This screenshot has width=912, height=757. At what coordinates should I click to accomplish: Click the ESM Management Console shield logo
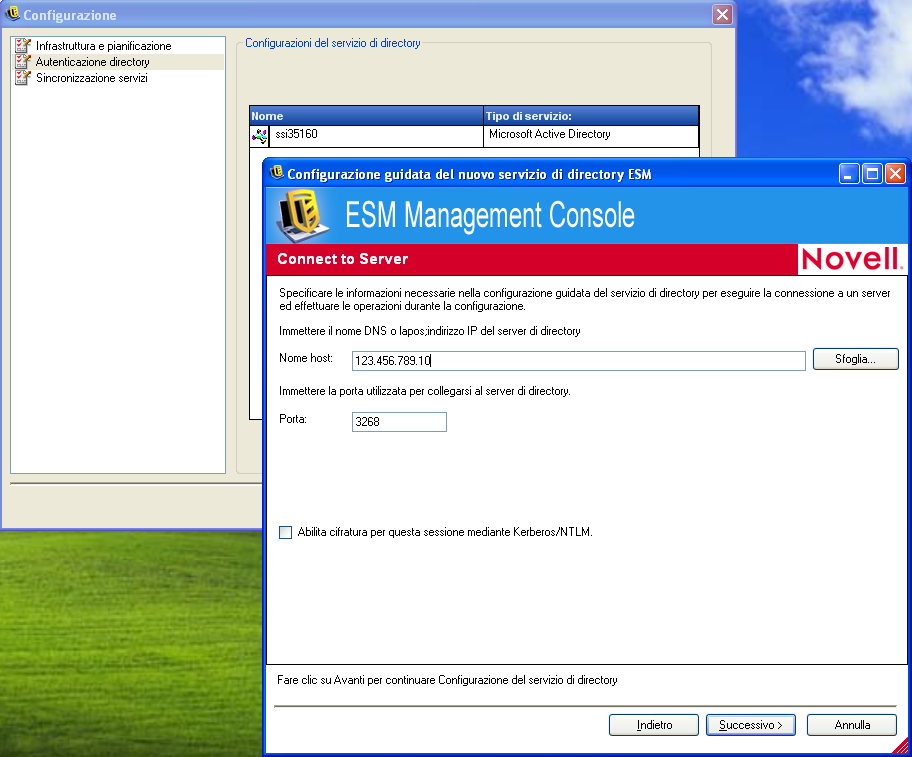(x=301, y=215)
